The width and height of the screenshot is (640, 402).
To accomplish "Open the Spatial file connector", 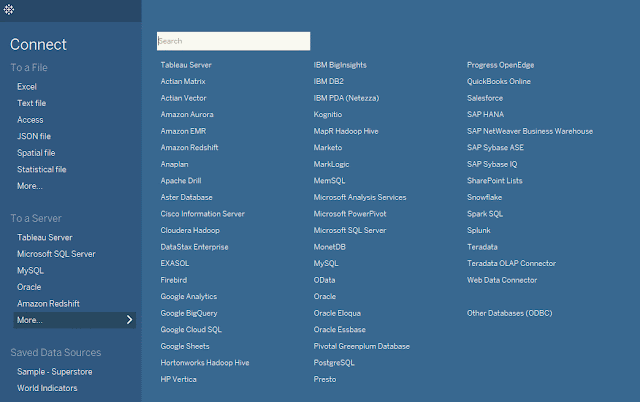I will [36, 153].
